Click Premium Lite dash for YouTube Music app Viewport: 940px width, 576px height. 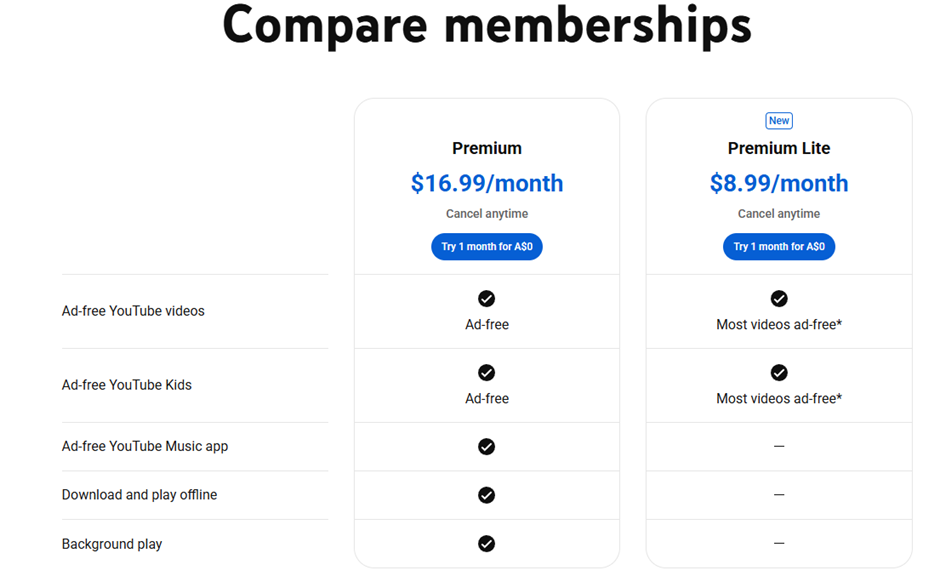click(779, 446)
